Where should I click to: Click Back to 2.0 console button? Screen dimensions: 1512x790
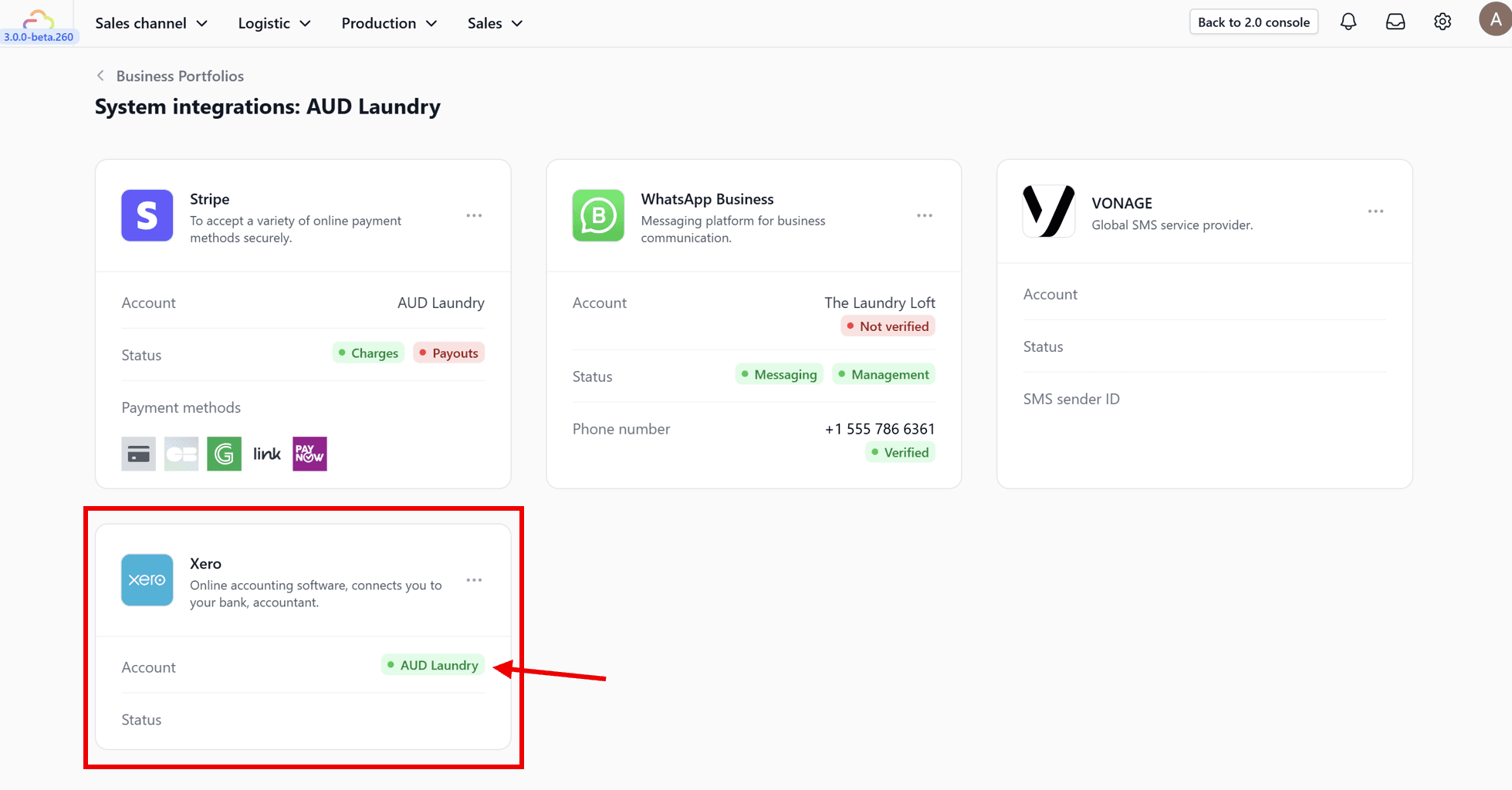[x=1253, y=22]
